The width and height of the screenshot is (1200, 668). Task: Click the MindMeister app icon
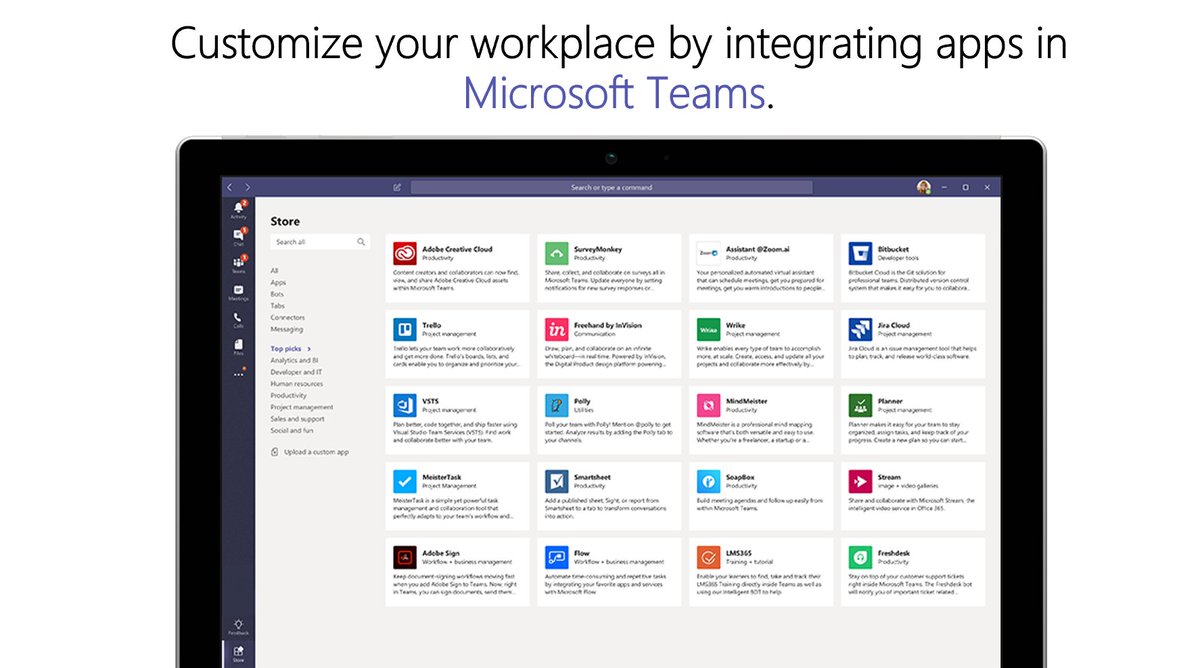[708, 405]
